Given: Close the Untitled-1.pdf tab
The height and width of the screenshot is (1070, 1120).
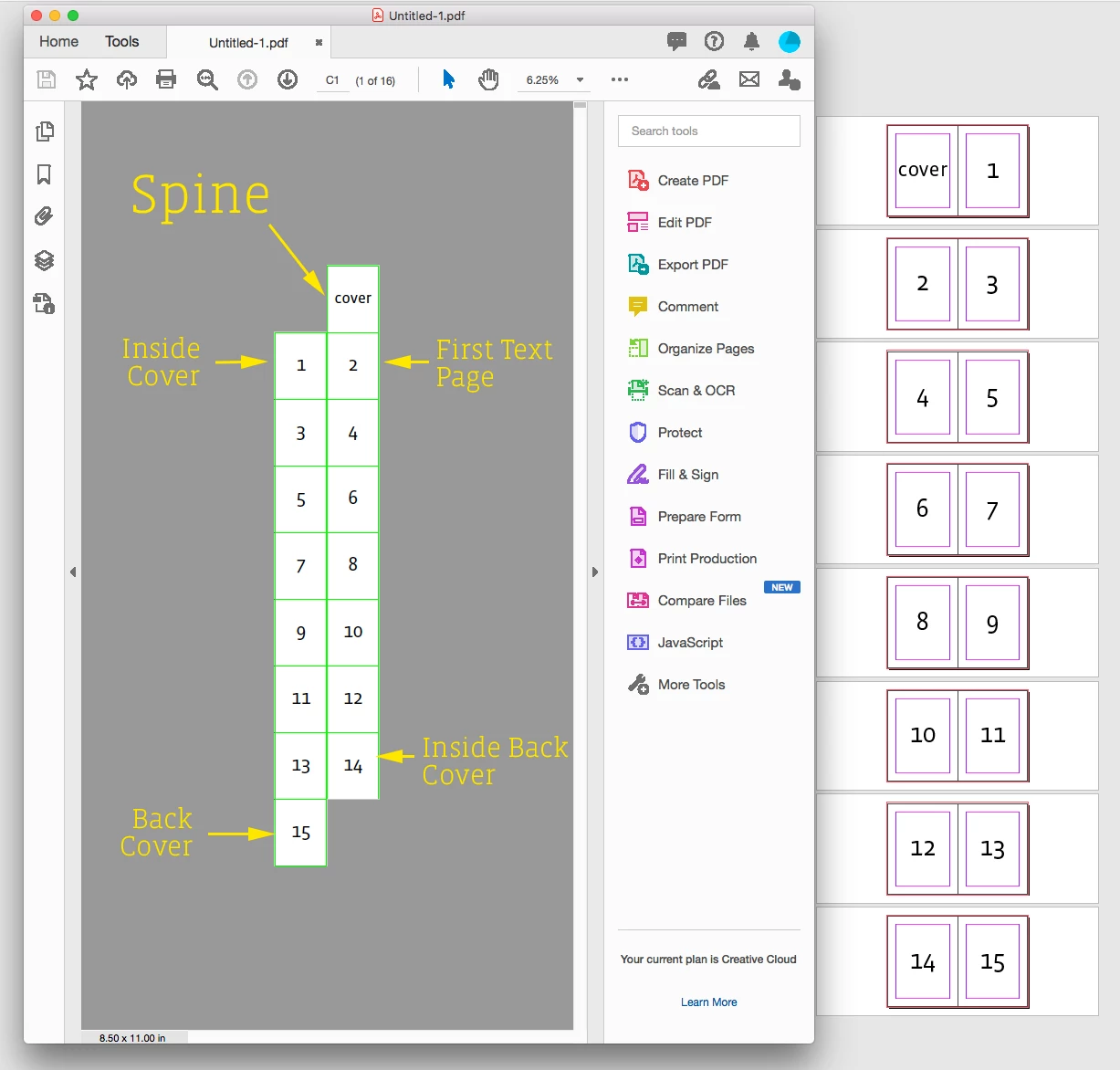Looking at the screenshot, I should point(319,42).
